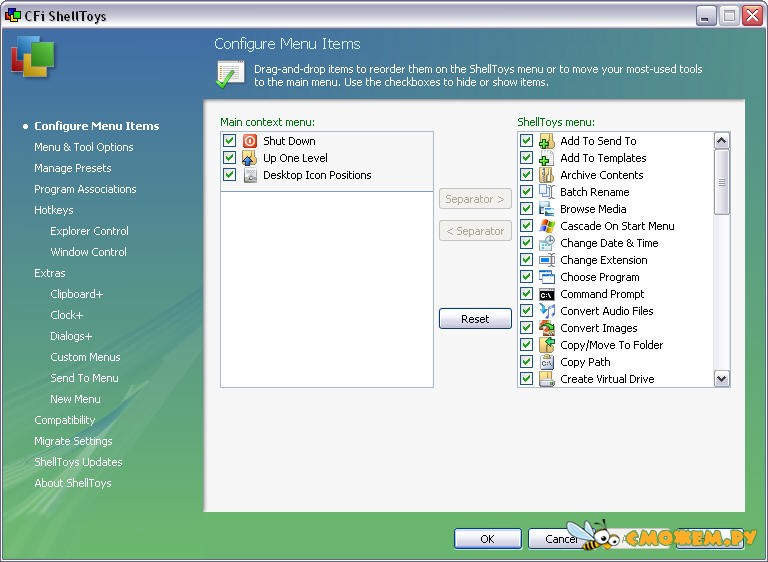Disable the Copy Path checkbox
This screenshot has width=768, height=562.
(527, 362)
